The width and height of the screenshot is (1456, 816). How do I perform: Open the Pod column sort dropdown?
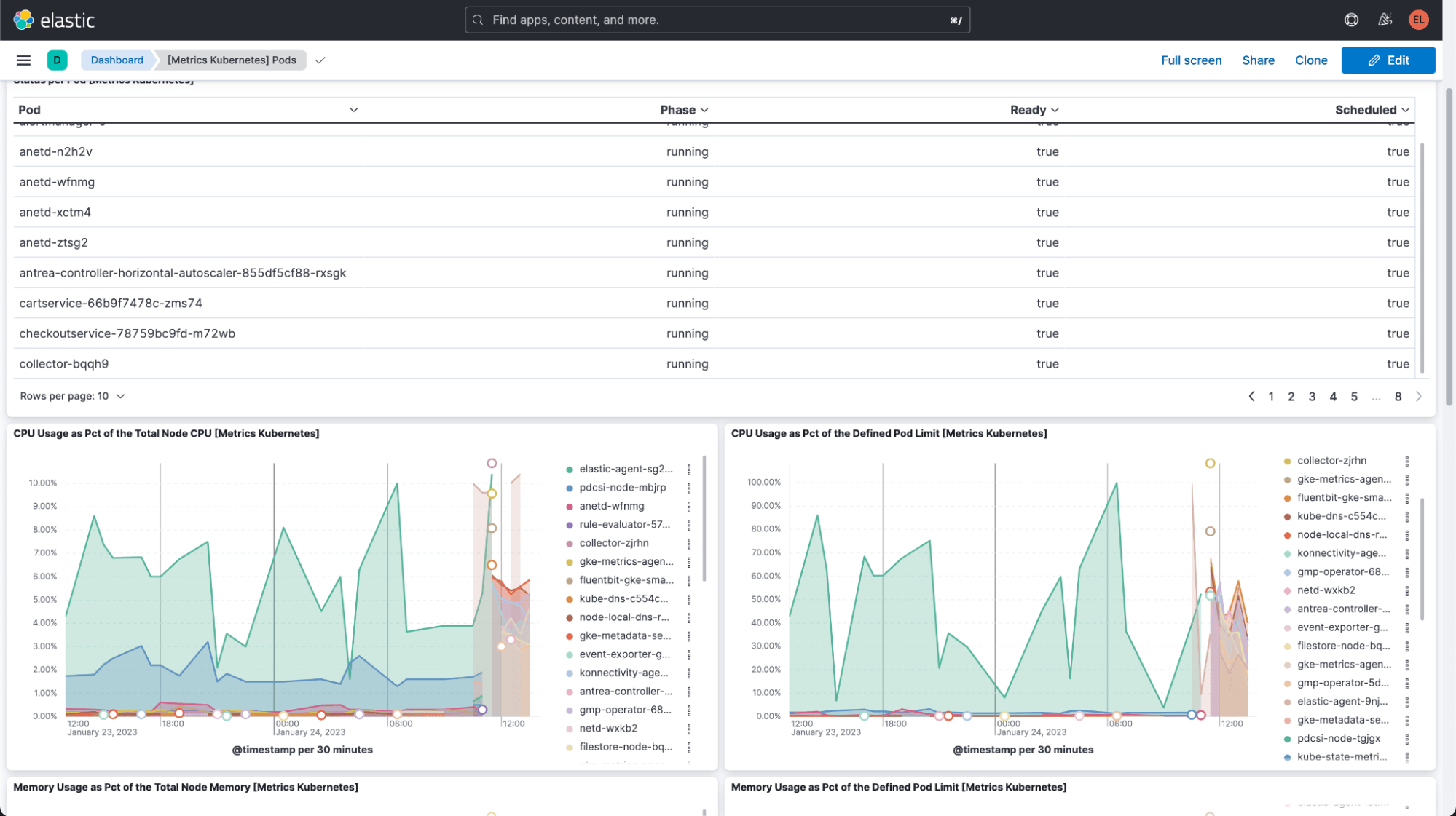coord(354,109)
